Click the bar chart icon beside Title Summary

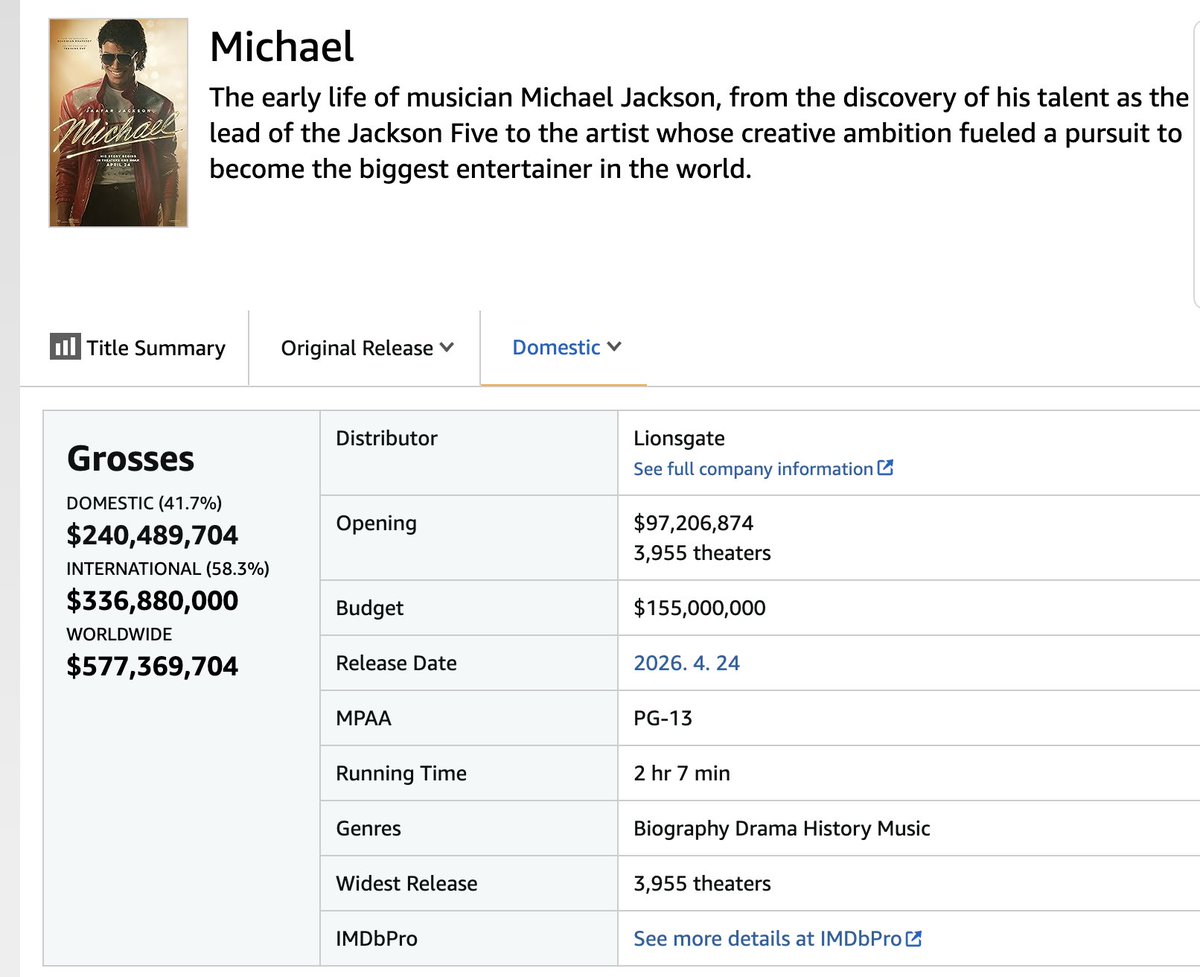(x=64, y=347)
